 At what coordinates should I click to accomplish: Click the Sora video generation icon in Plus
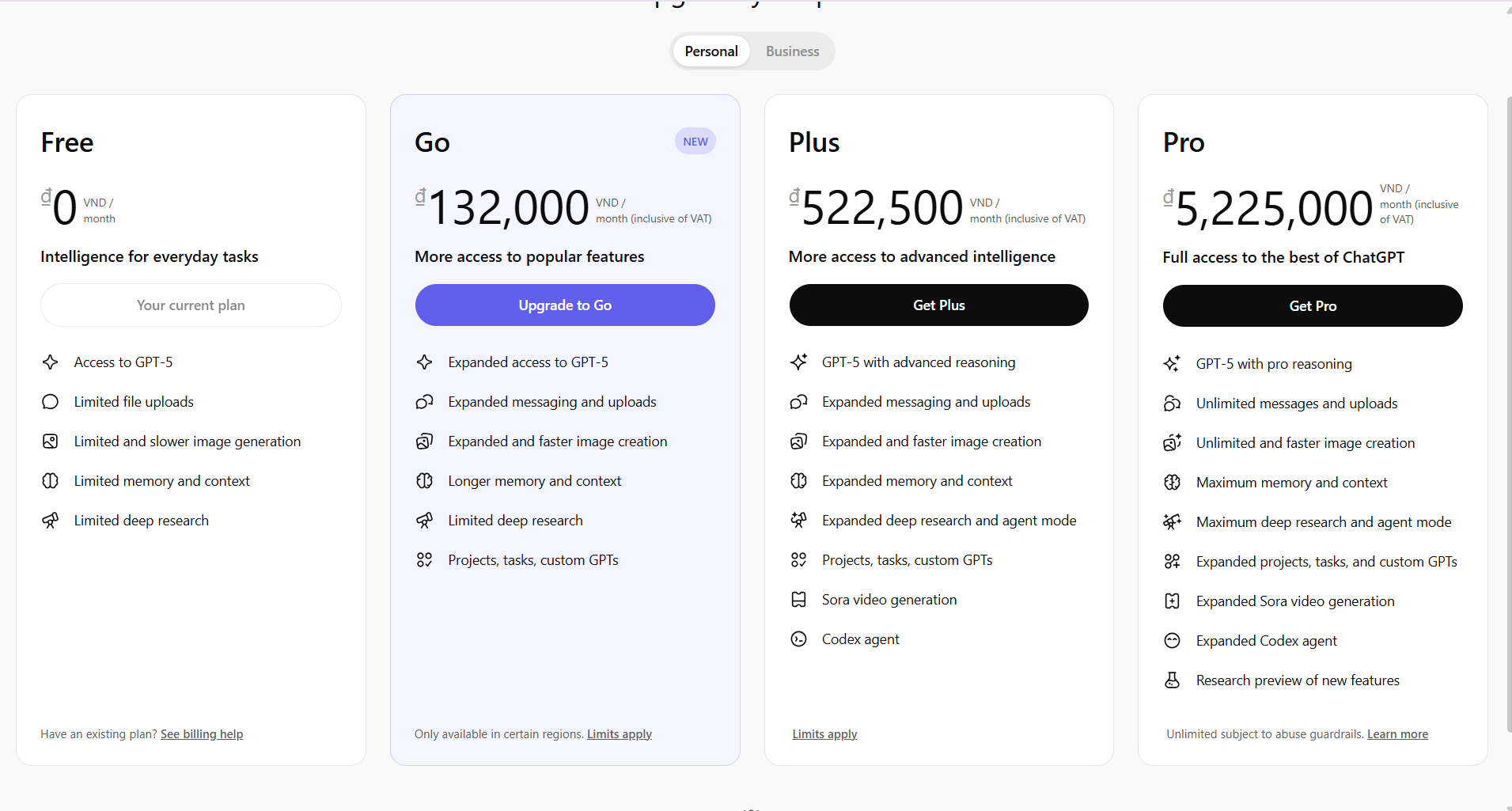(799, 600)
